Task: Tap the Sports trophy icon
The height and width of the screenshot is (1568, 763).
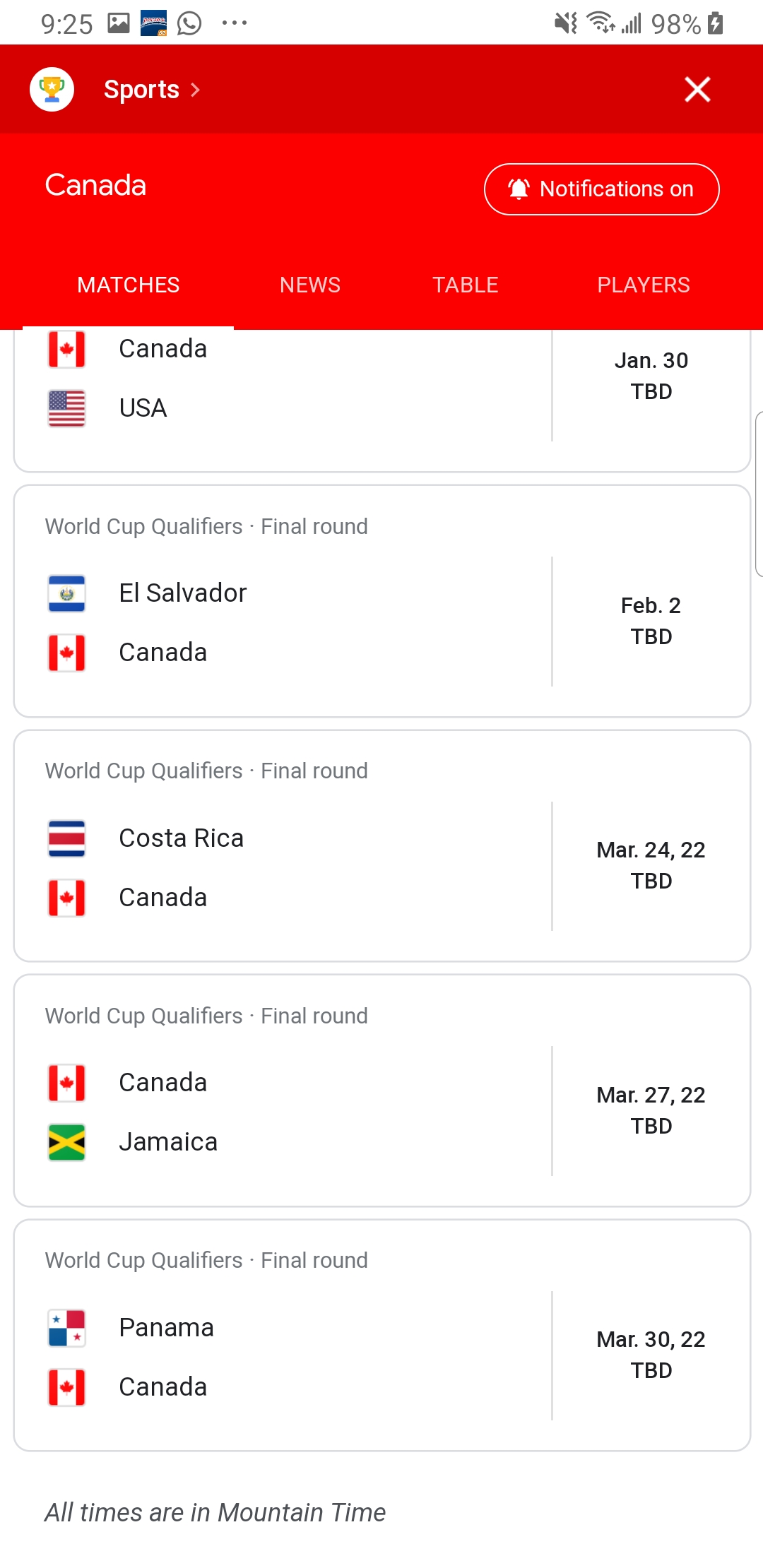Action: (x=52, y=90)
